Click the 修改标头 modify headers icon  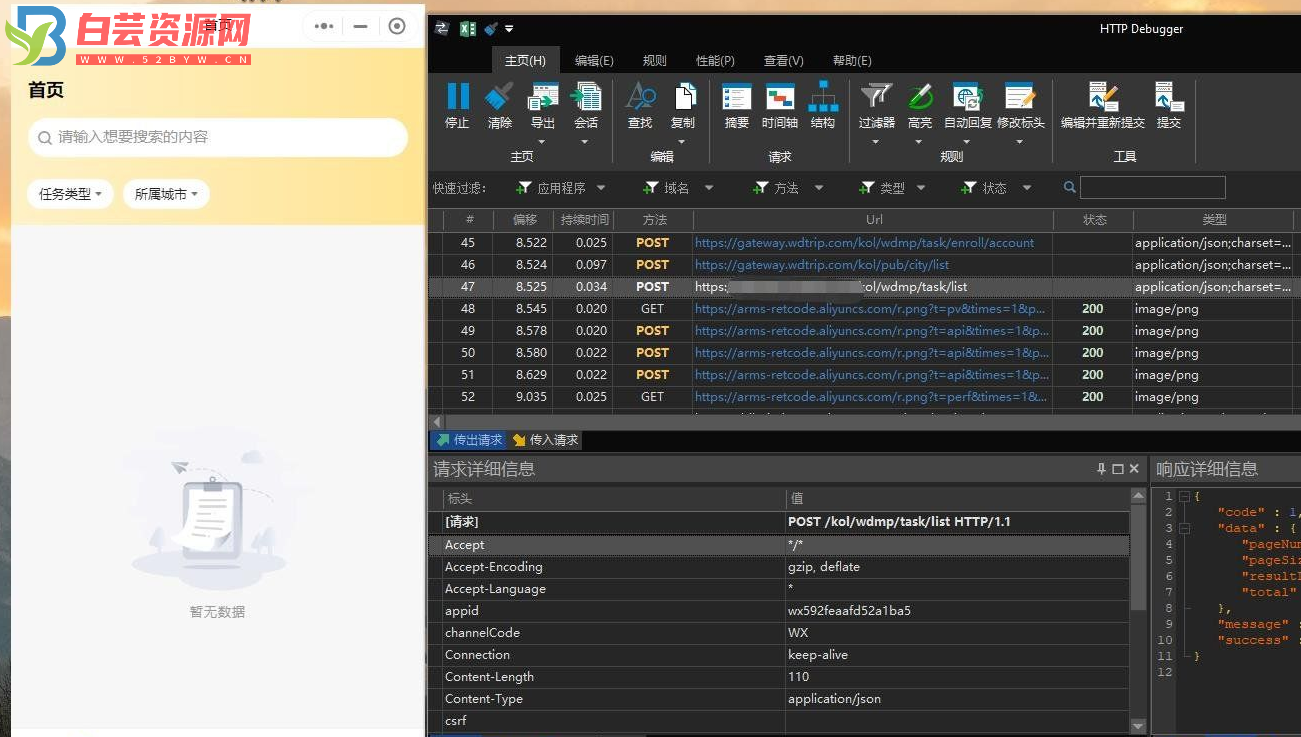pos(1020,96)
